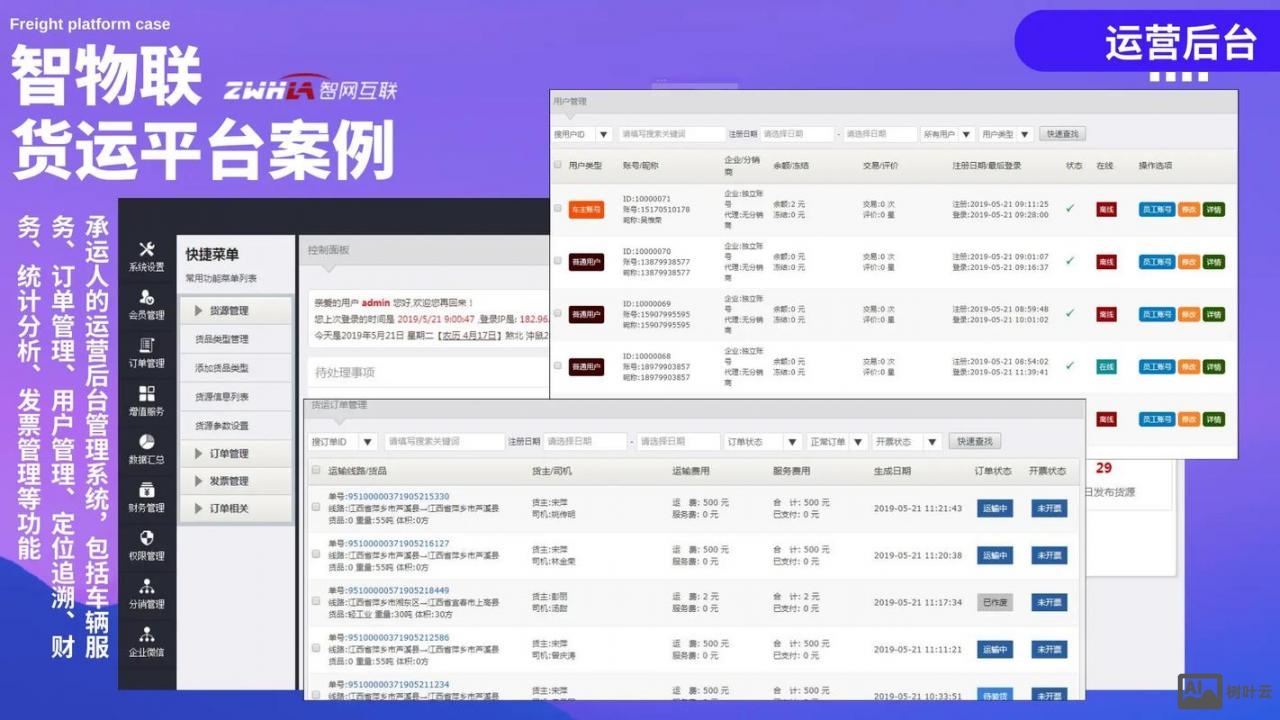This screenshot has width=1280, height=720.
Task: Open the 数据汇总 data summary panel
Action: (x=148, y=447)
